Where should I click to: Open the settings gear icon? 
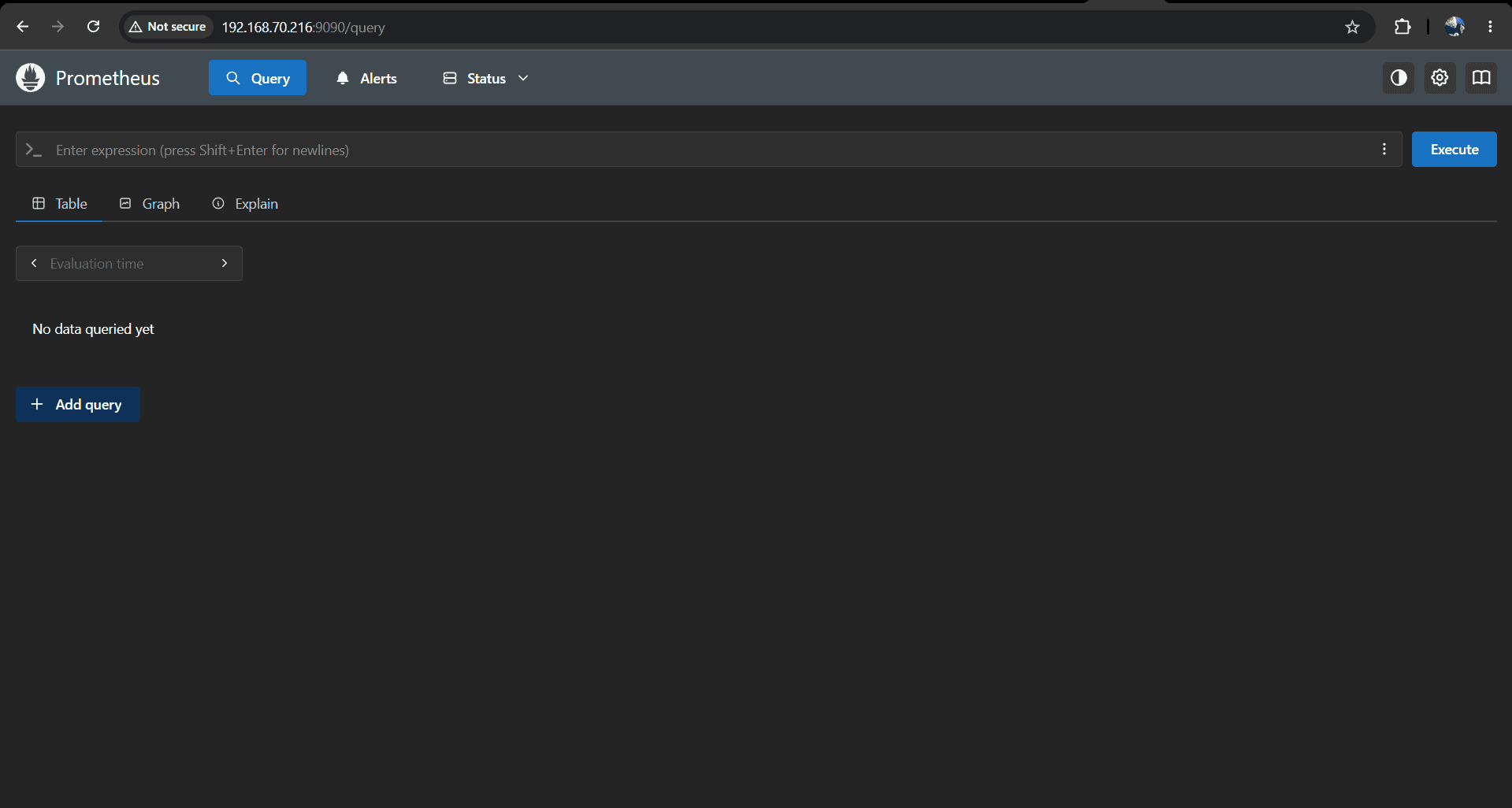pyautogui.click(x=1440, y=78)
